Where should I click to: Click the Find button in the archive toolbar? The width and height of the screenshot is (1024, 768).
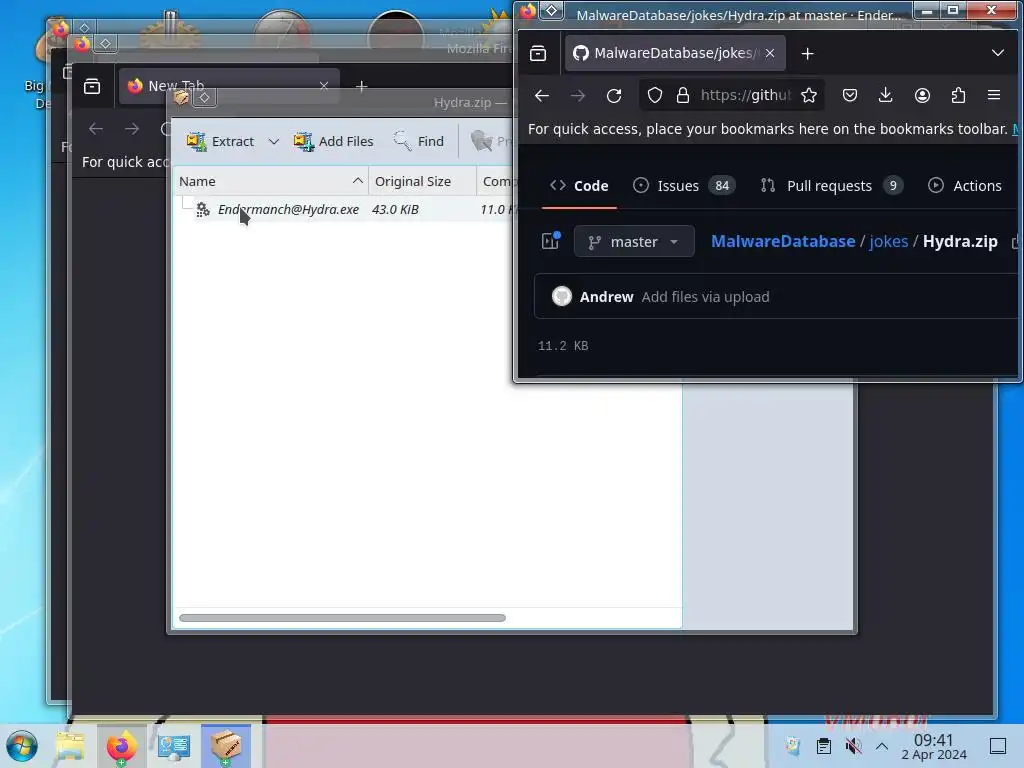pos(419,141)
